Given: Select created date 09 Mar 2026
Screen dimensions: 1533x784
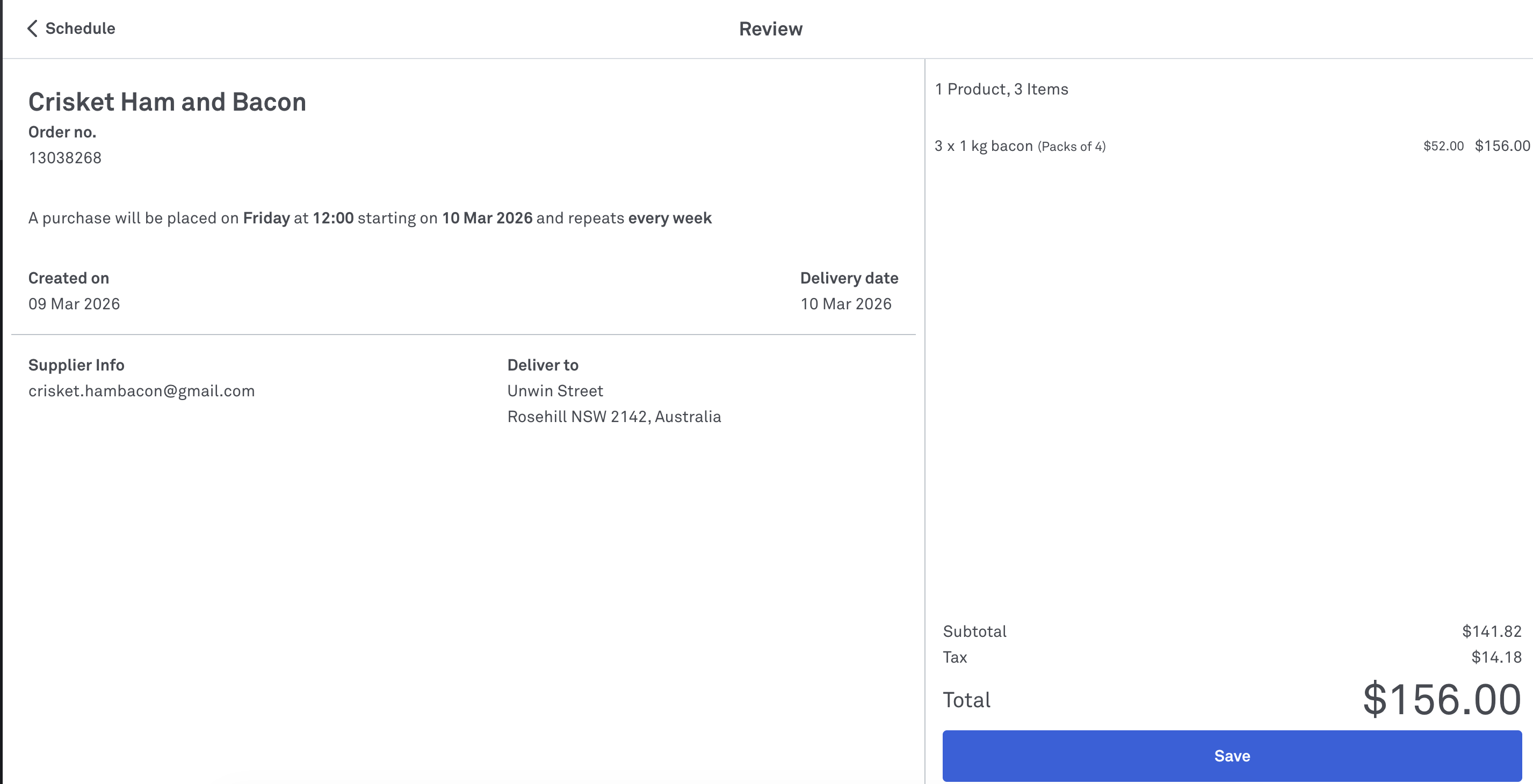Looking at the screenshot, I should click(x=74, y=304).
